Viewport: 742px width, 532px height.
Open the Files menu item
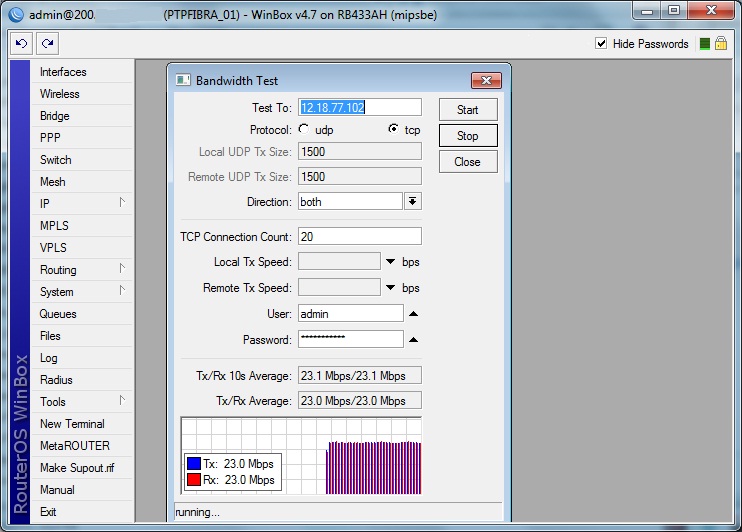click(81, 336)
